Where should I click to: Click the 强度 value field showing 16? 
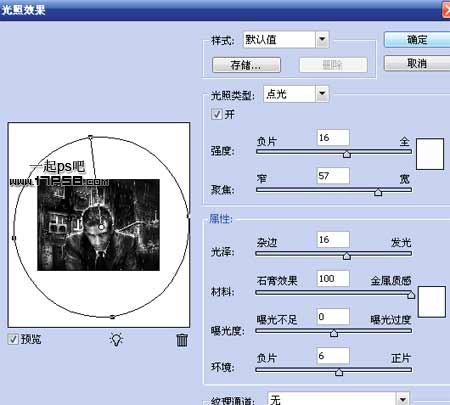[x=333, y=137]
